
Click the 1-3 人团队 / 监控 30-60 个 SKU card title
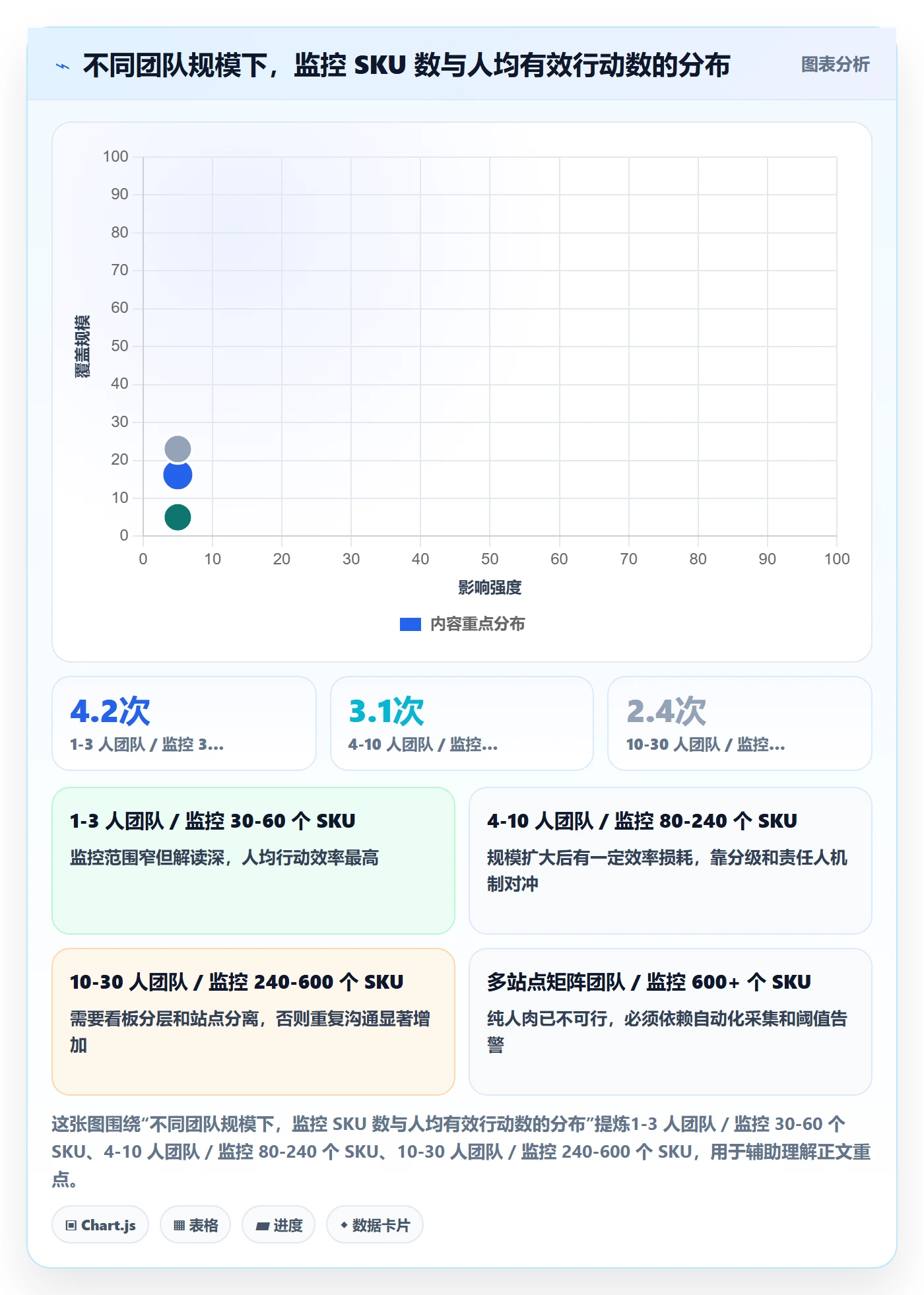coord(213,821)
